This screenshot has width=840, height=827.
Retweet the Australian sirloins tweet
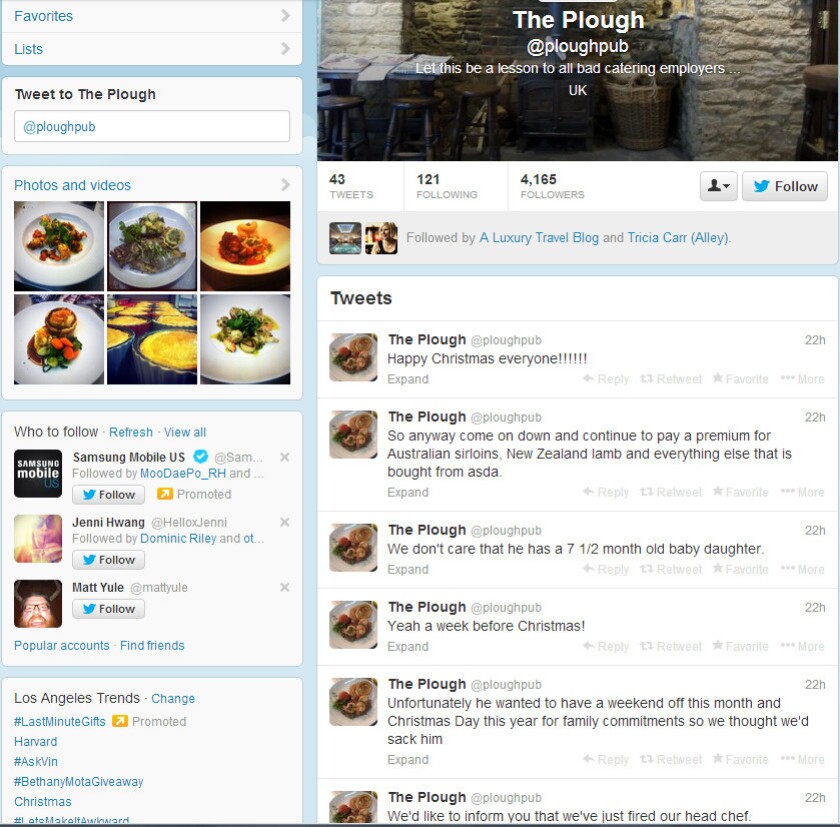(x=671, y=492)
